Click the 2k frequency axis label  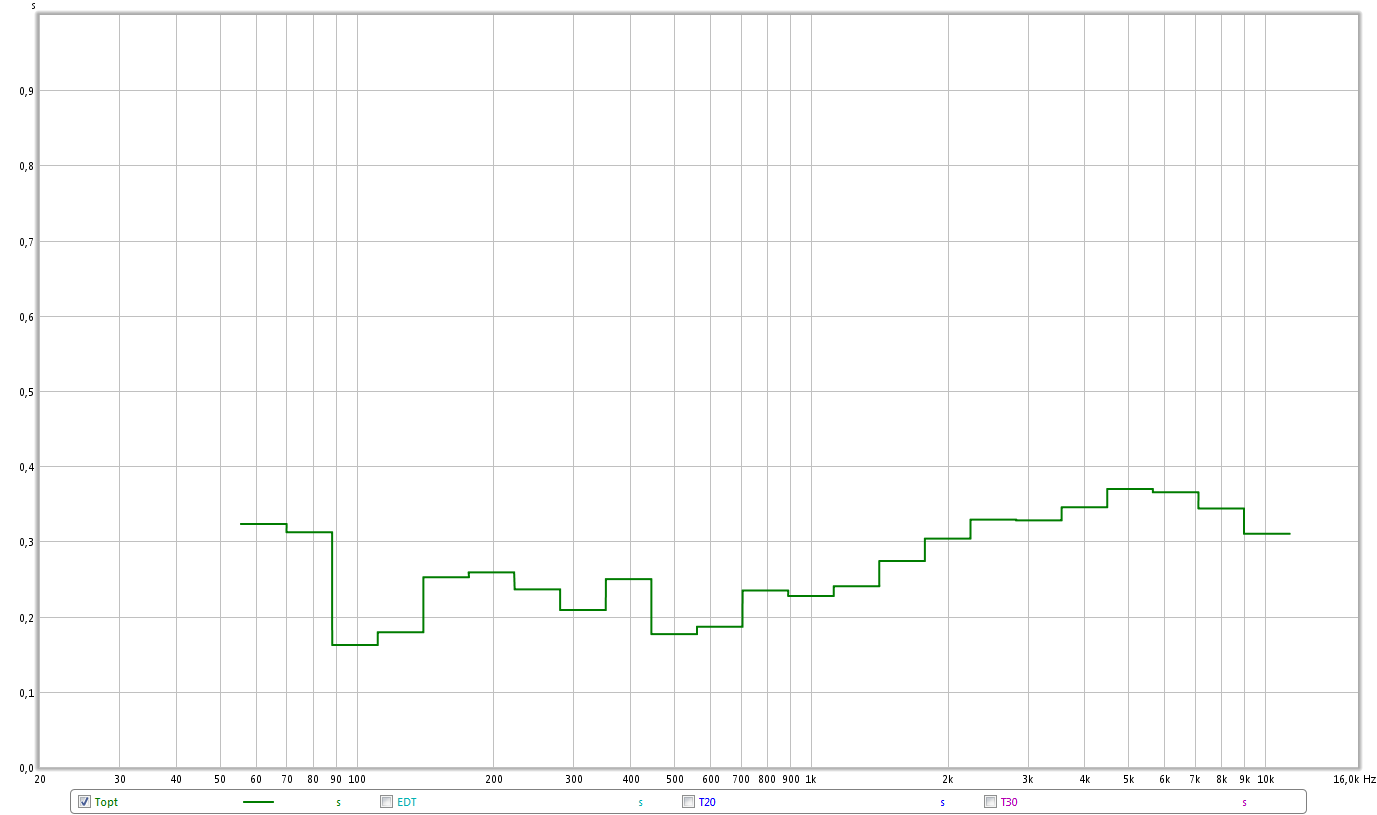tap(948, 779)
